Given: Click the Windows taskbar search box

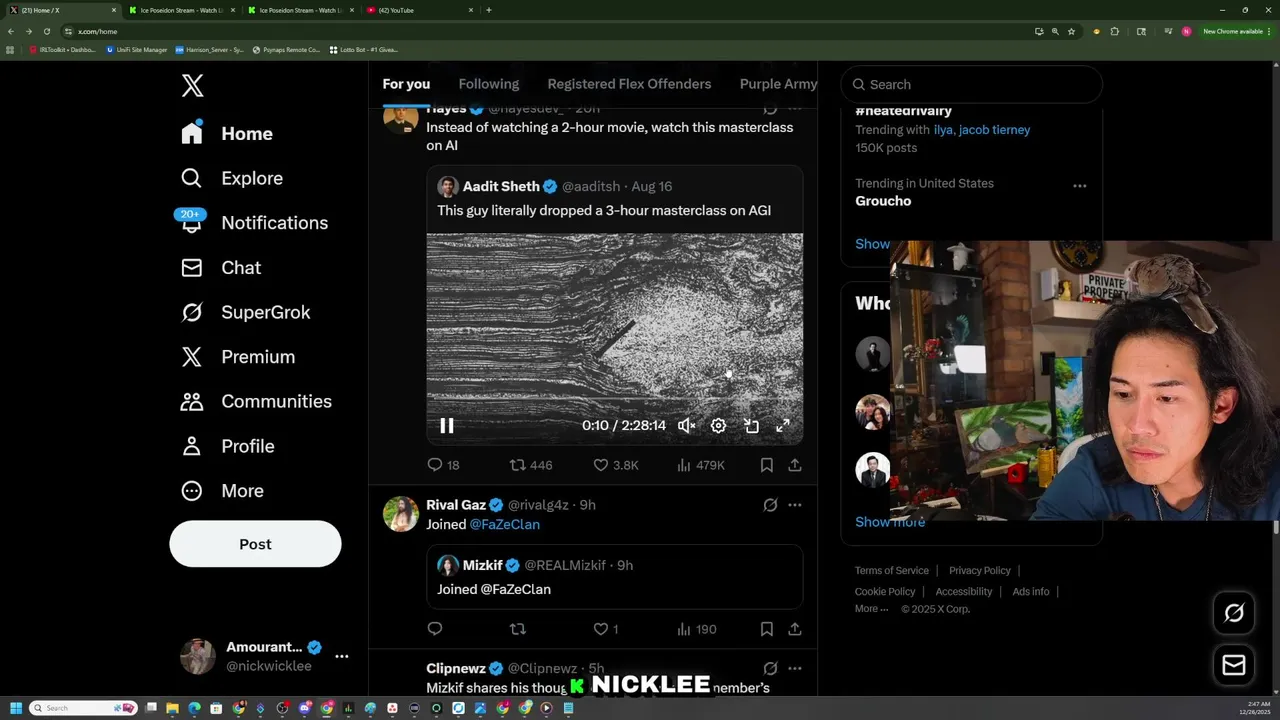Looking at the screenshot, I should coord(83,708).
